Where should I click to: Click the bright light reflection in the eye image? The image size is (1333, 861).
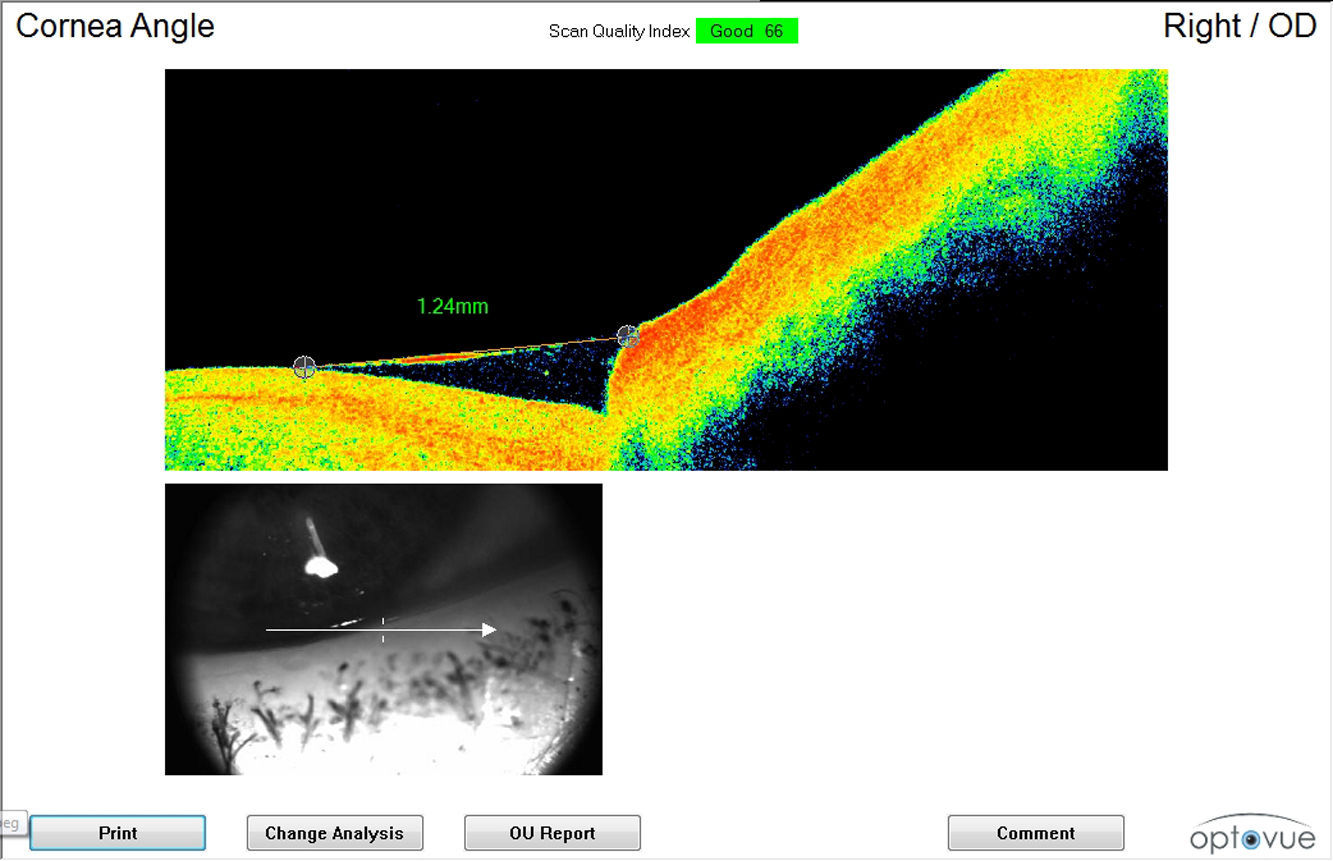[320, 566]
